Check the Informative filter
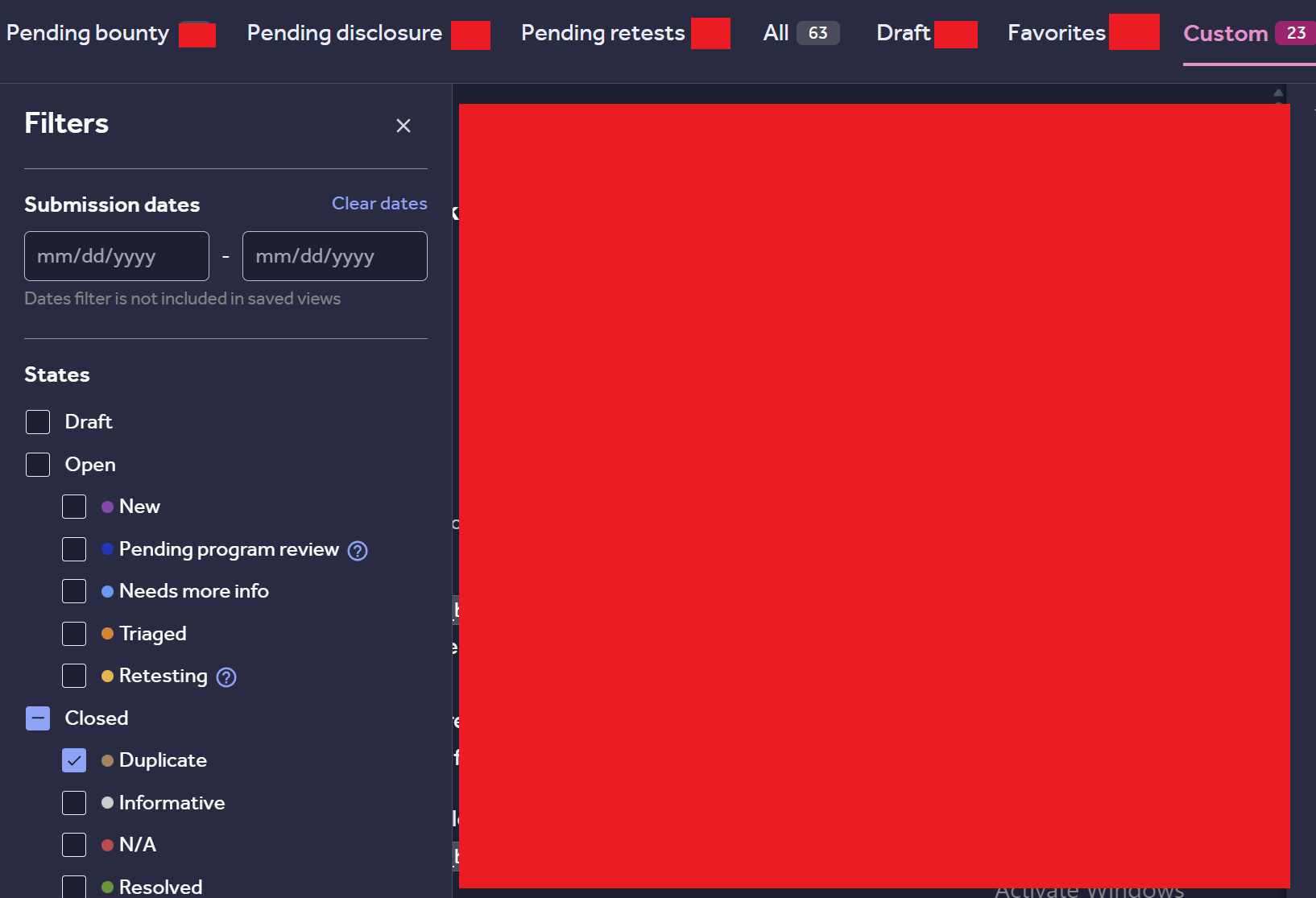 pyautogui.click(x=74, y=803)
